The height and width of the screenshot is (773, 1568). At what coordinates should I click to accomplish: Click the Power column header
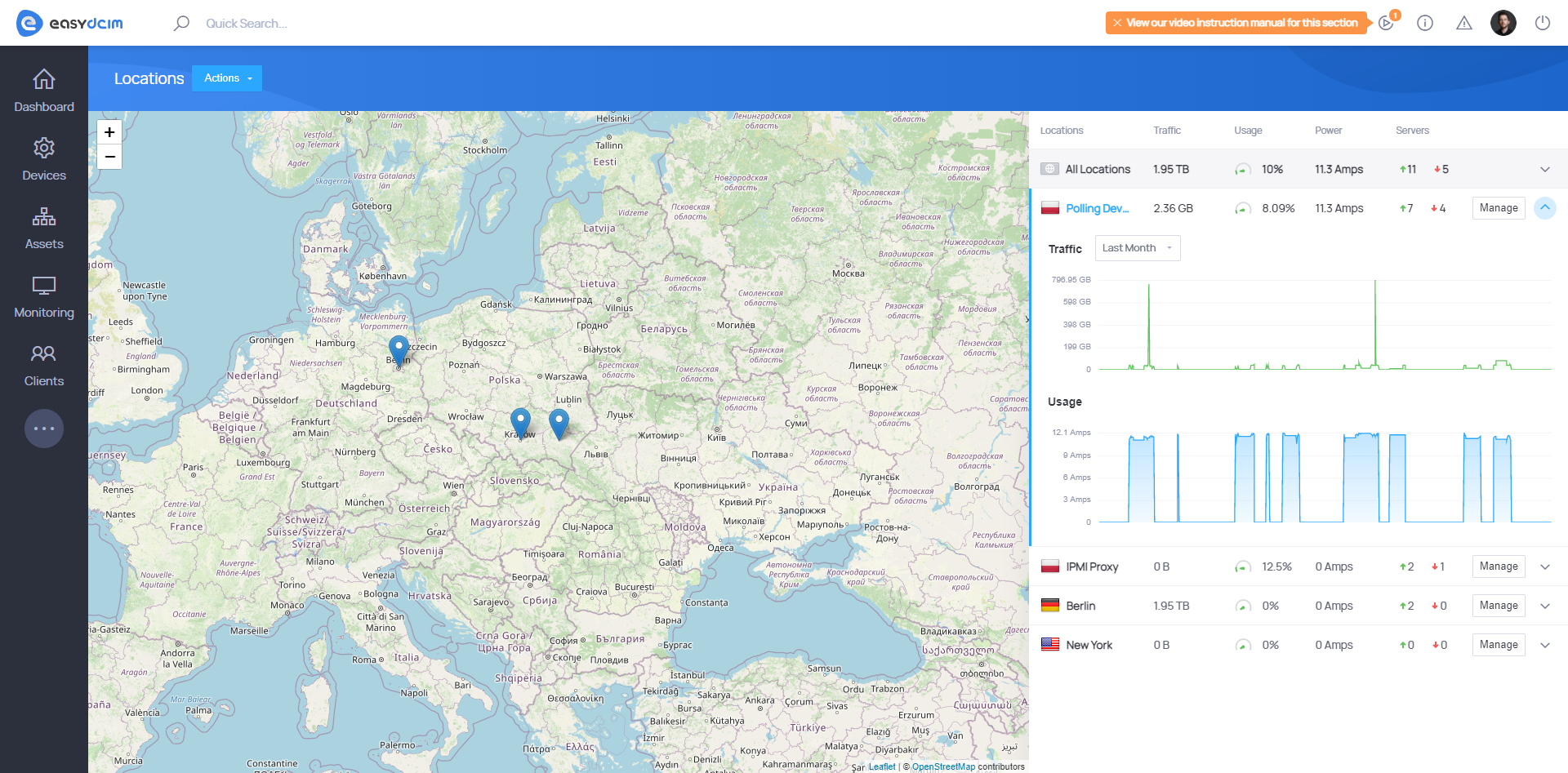(1328, 131)
